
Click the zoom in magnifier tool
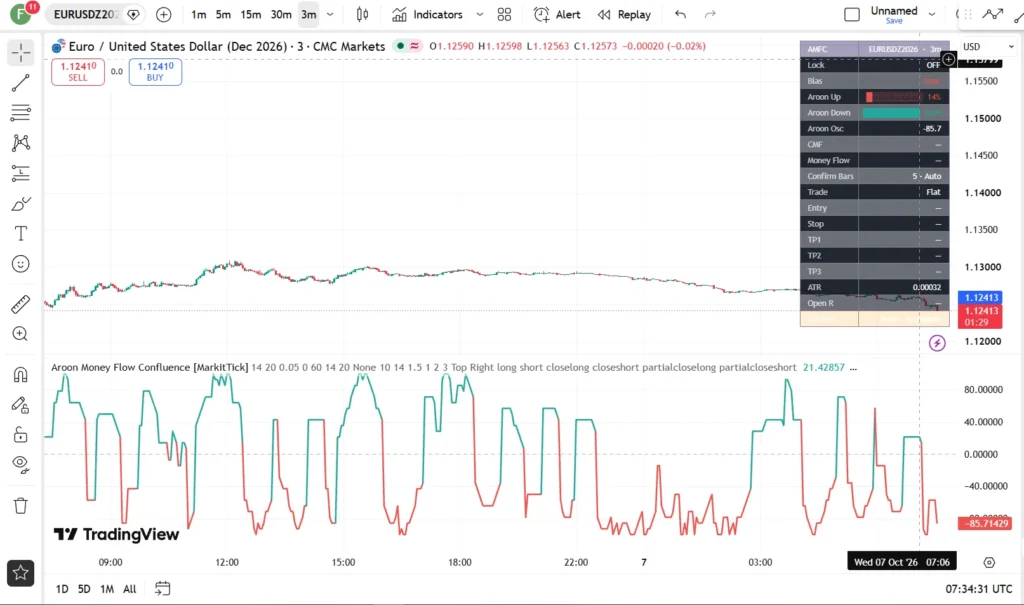[20, 334]
